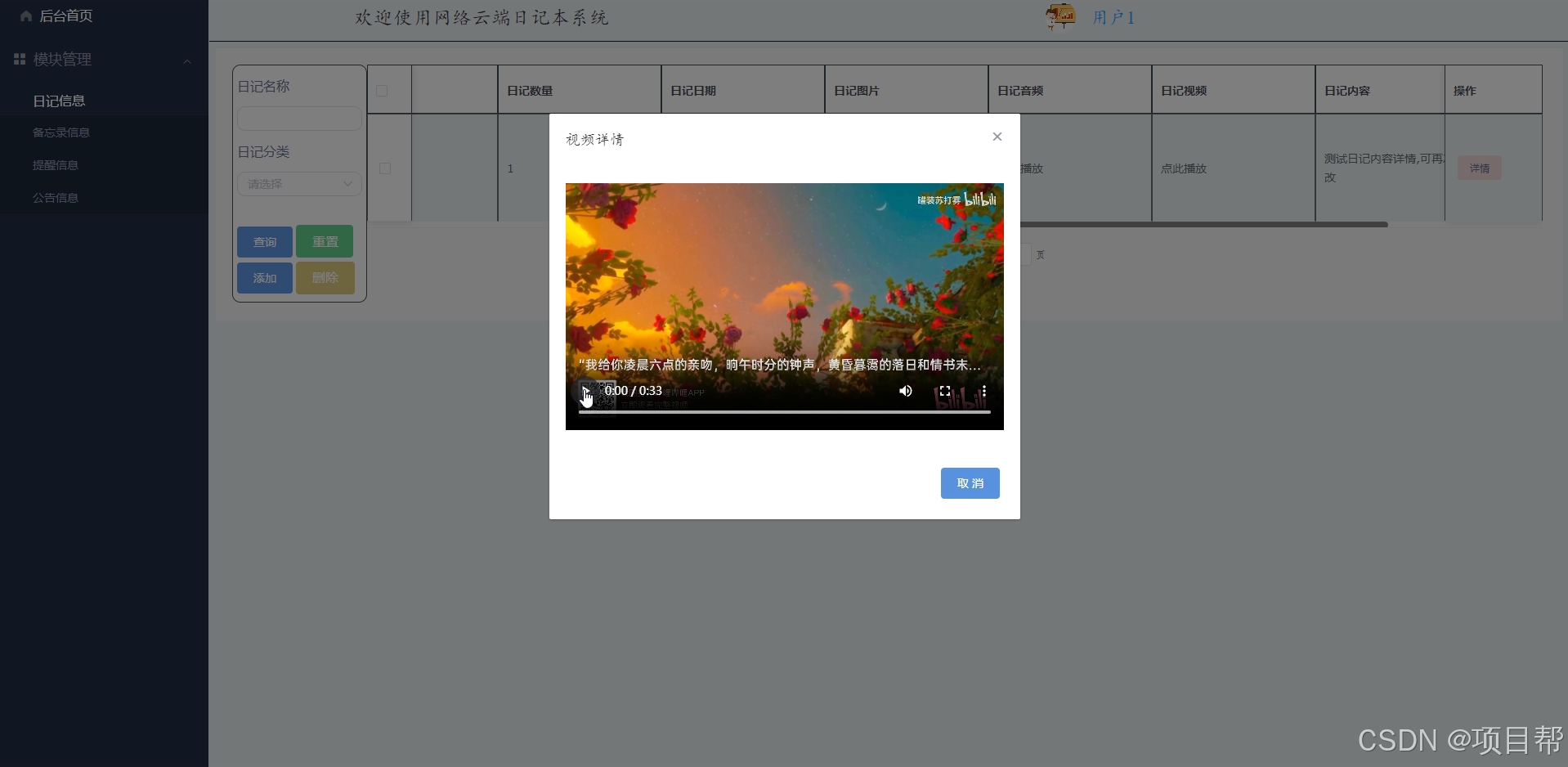The height and width of the screenshot is (767, 1568).
Task: Click 点此播放 in the 日记视频 column
Action: click(1184, 168)
